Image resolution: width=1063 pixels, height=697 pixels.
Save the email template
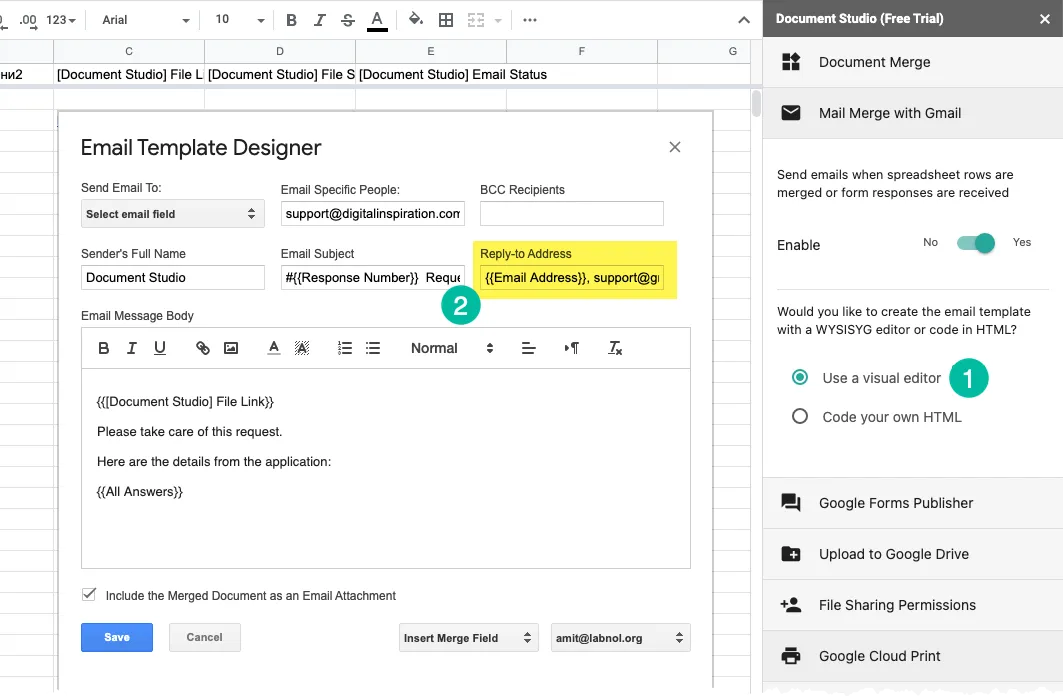click(117, 637)
